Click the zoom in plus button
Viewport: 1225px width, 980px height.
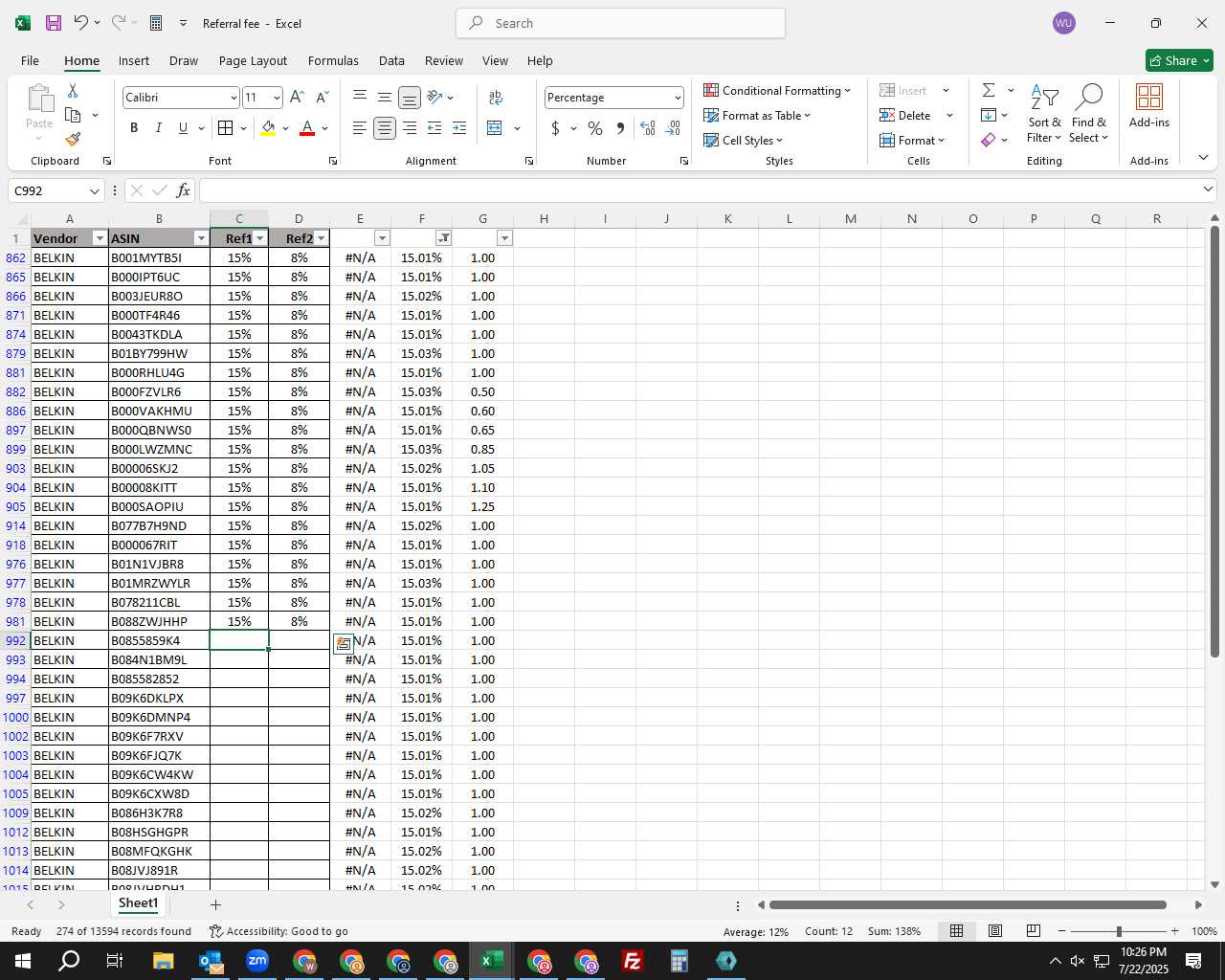1174,931
